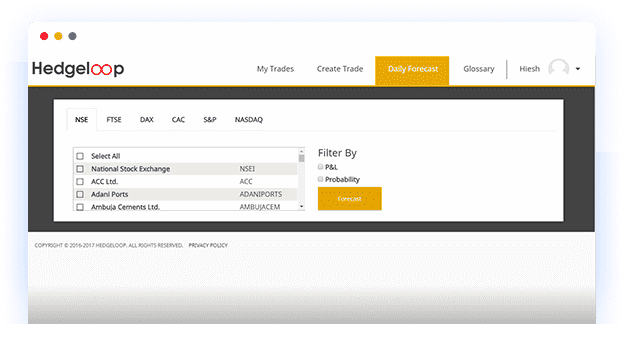
Task: Switch to the NSE tab
Action: tap(82, 119)
